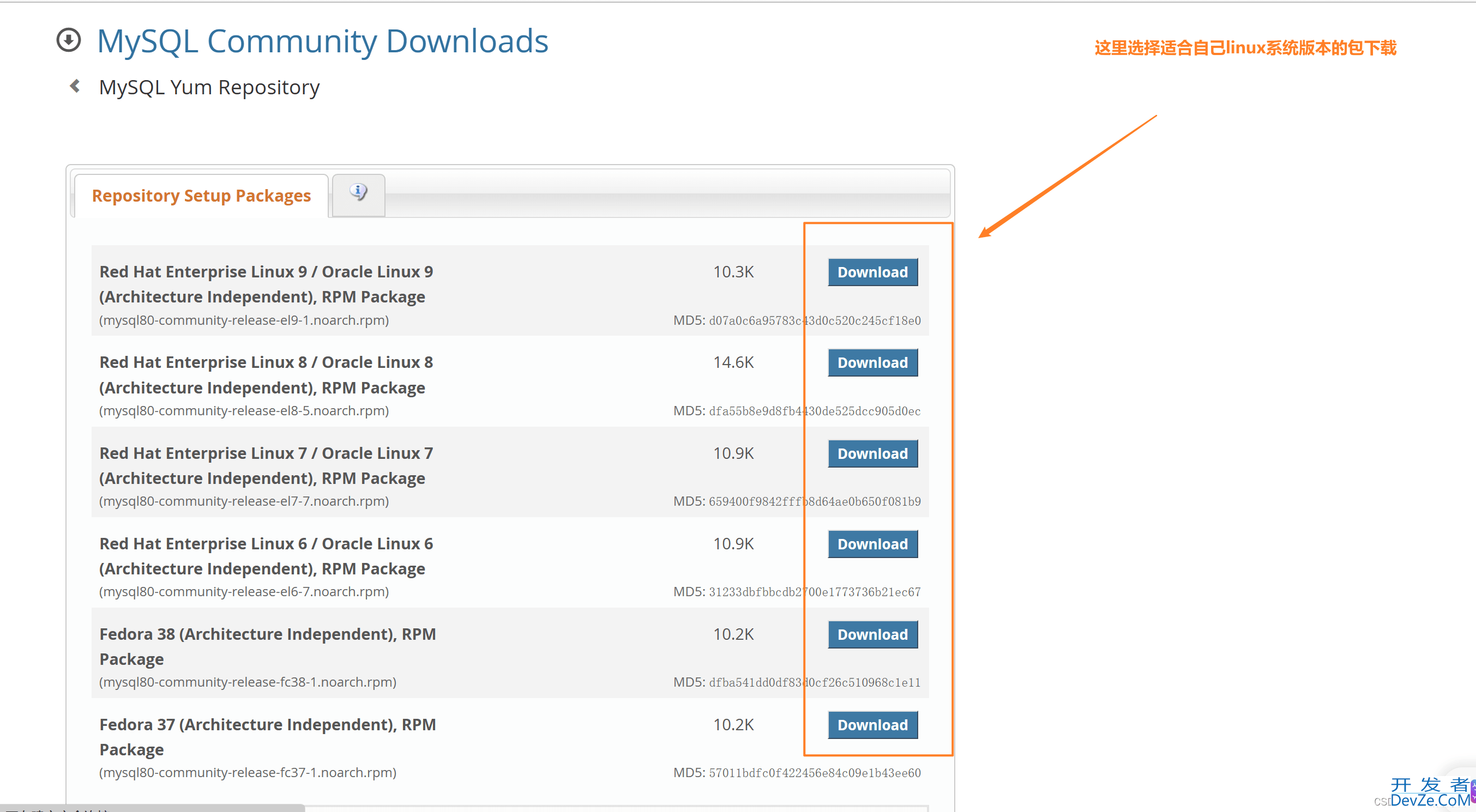
Task: Click the back chevron beside MySQL Yum Repository
Action: 75,86
